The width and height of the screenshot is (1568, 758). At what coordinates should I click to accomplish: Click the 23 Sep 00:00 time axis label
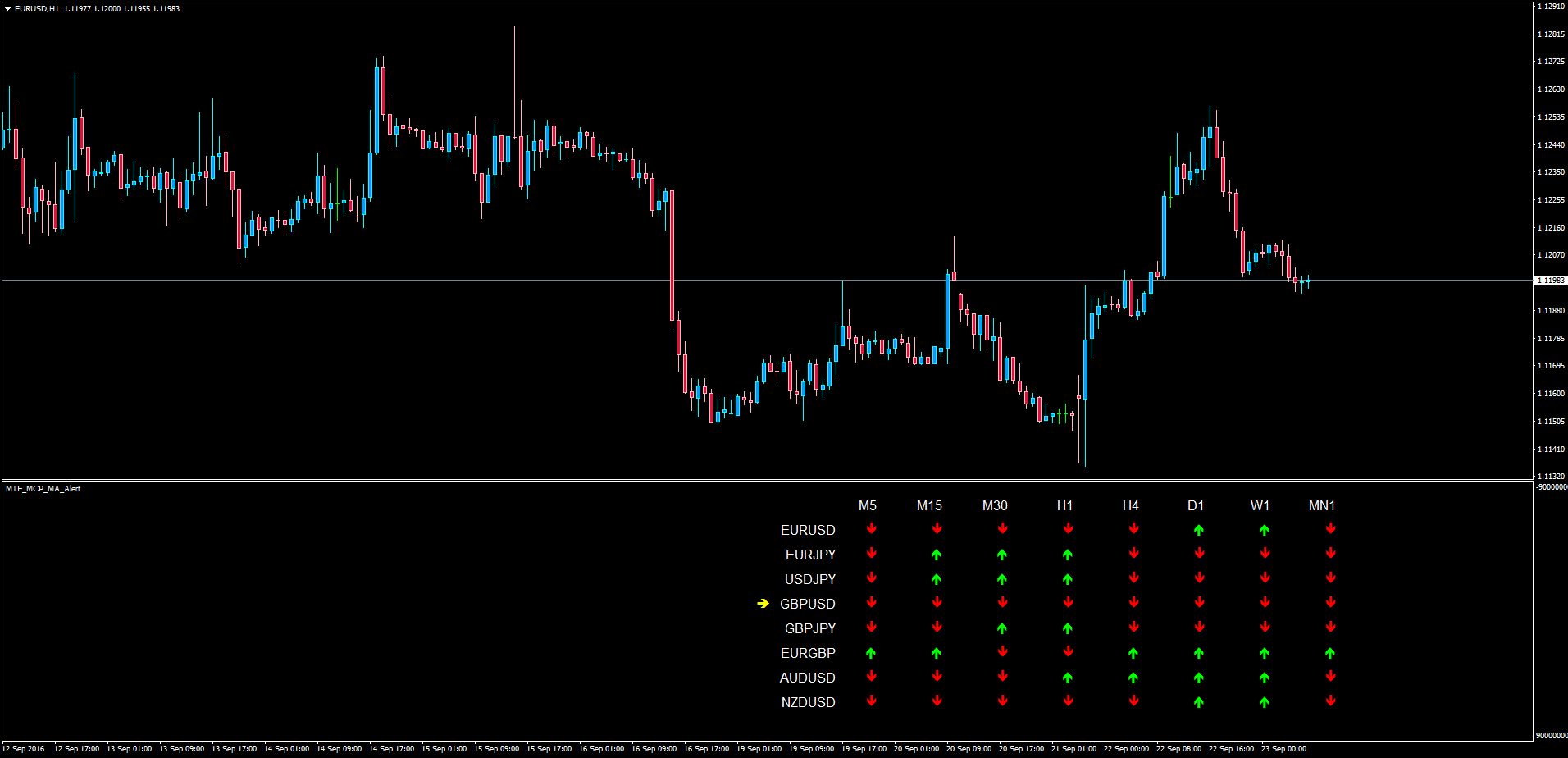coord(1283,749)
